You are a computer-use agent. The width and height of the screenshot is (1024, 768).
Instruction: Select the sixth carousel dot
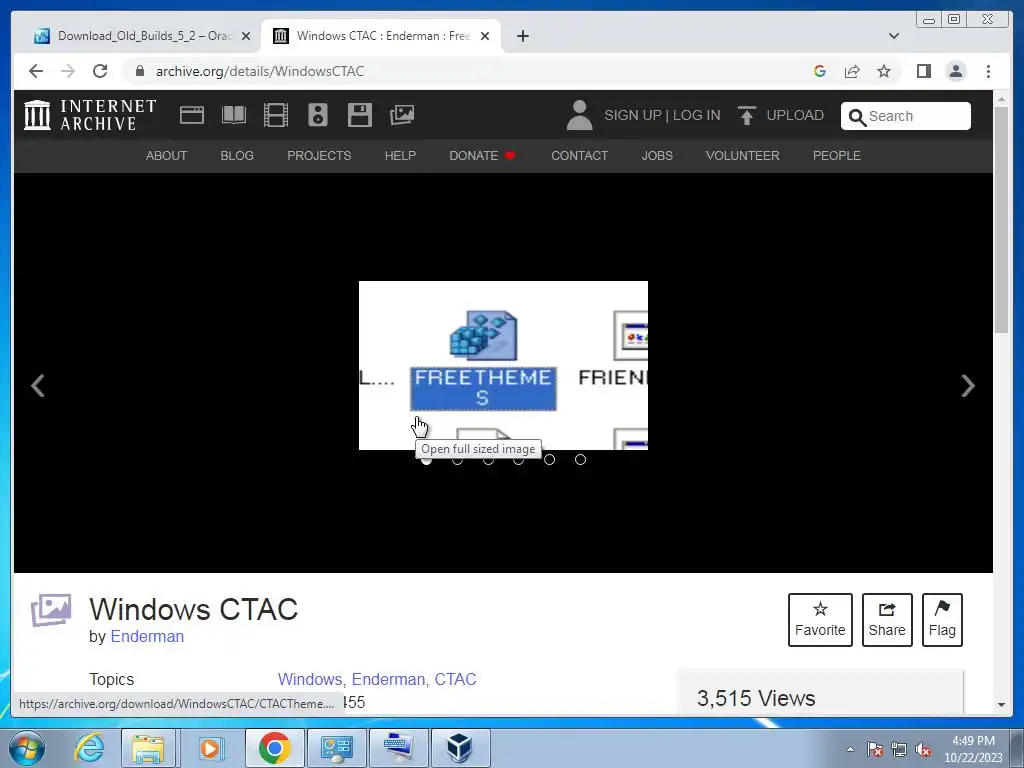580,460
